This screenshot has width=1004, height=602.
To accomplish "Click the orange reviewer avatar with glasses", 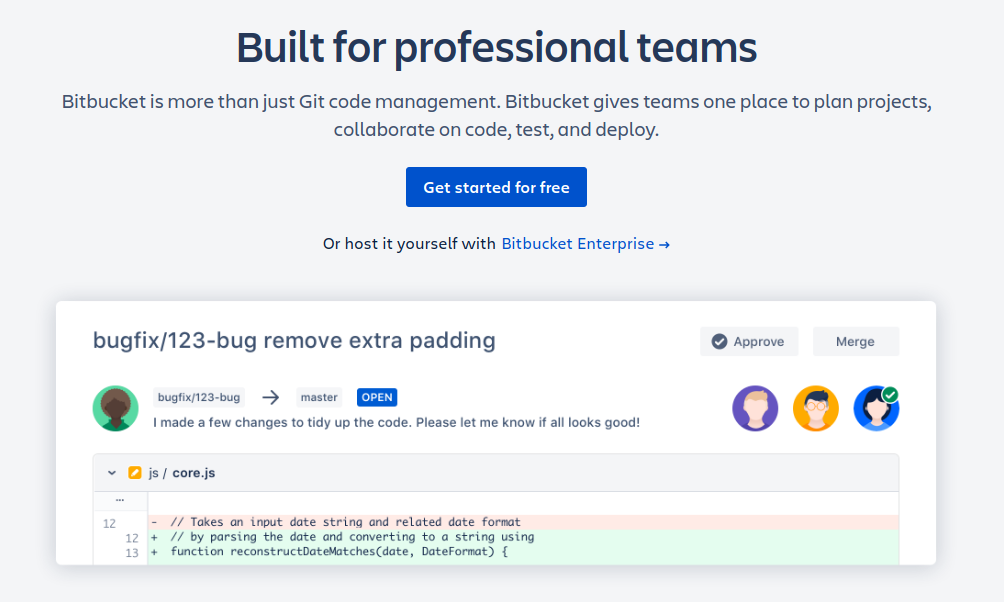I will 815,408.
